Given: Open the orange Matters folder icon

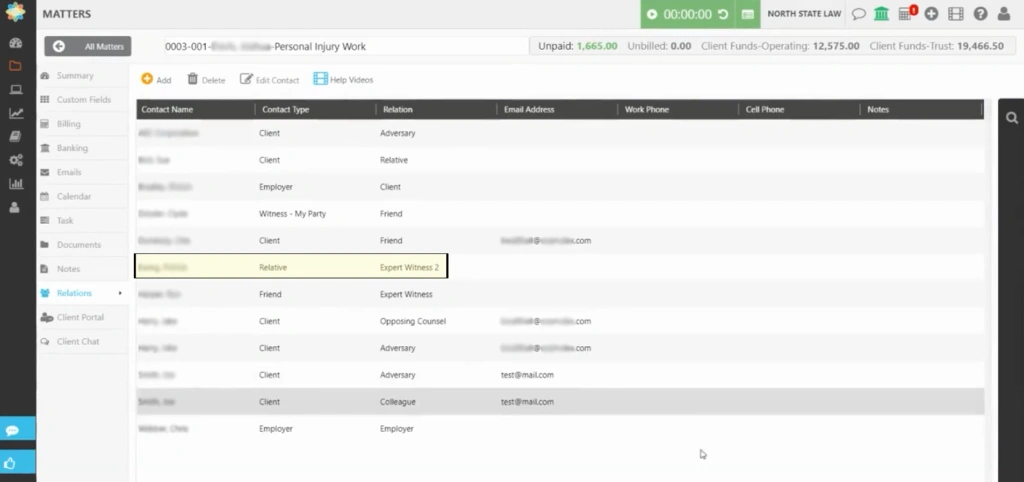Looking at the screenshot, I should (16, 66).
